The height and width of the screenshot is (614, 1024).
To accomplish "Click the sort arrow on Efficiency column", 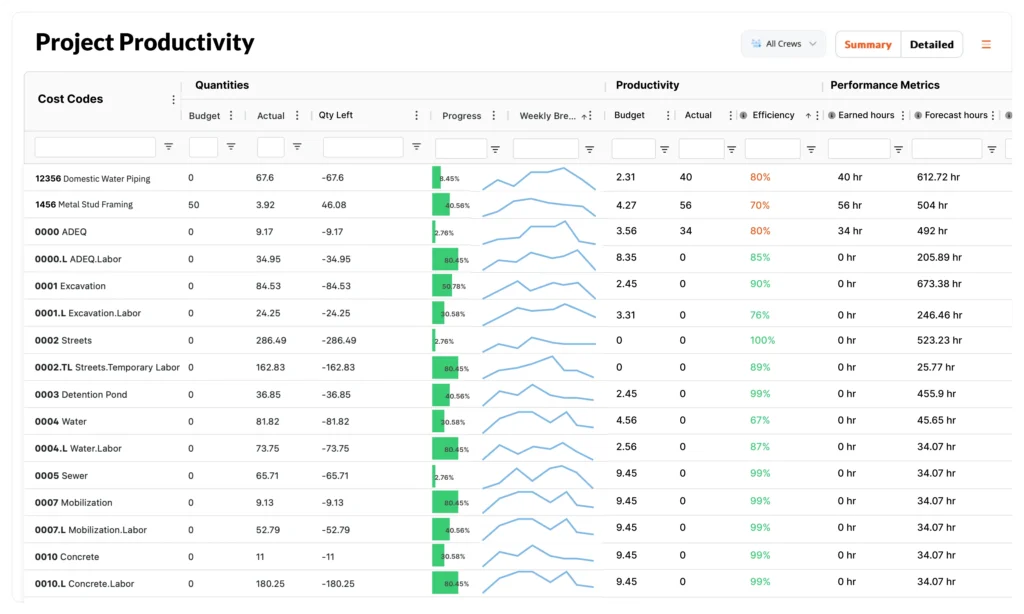I will click(x=808, y=115).
